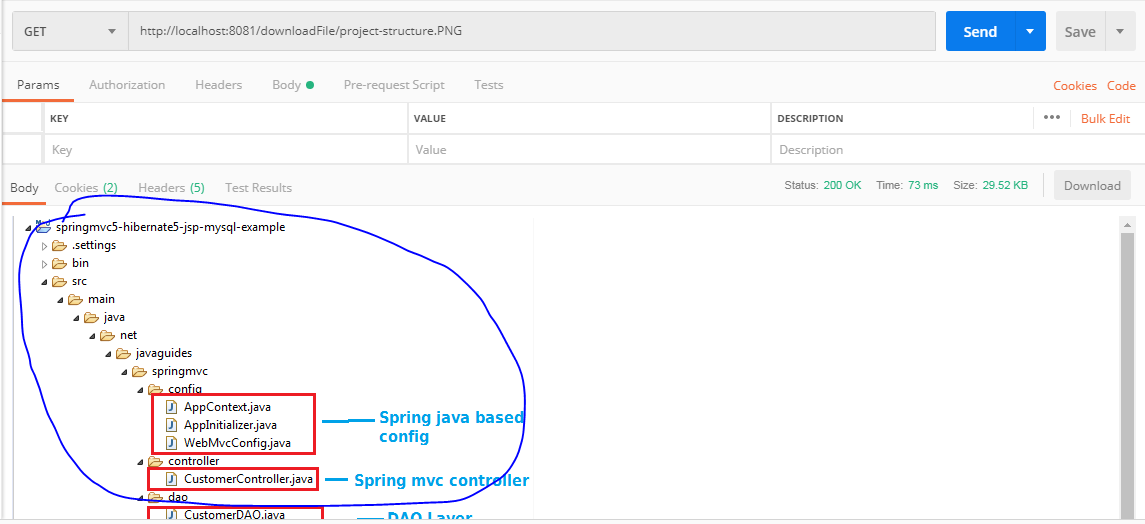Click the Code link
The image size is (1145, 524).
click(x=1121, y=85)
